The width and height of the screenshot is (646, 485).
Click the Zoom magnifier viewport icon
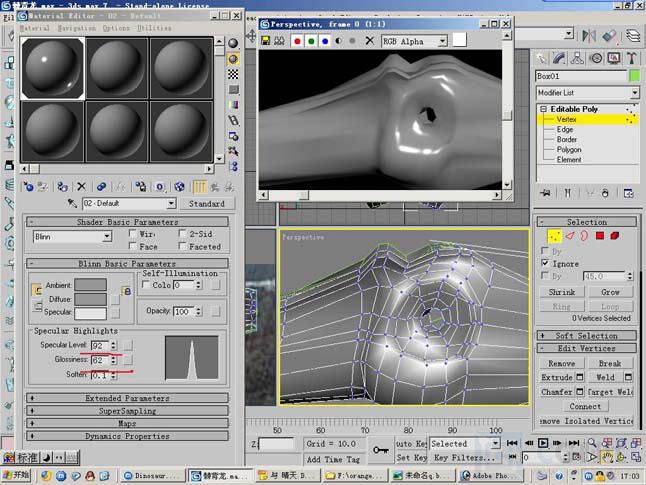pos(592,443)
